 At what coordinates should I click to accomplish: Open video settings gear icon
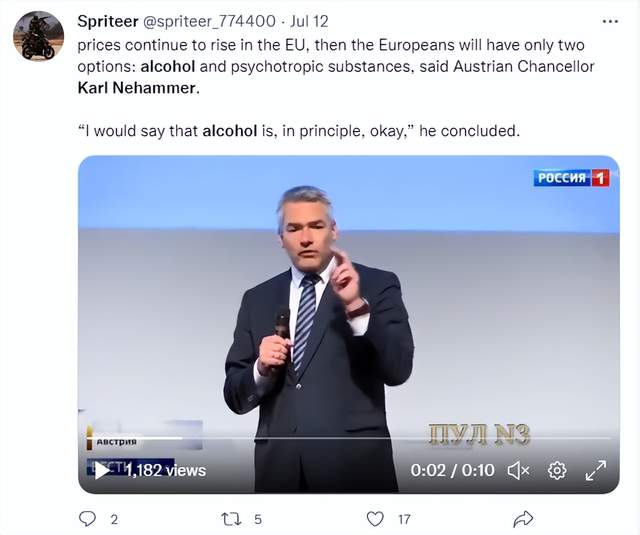pos(557,470)
